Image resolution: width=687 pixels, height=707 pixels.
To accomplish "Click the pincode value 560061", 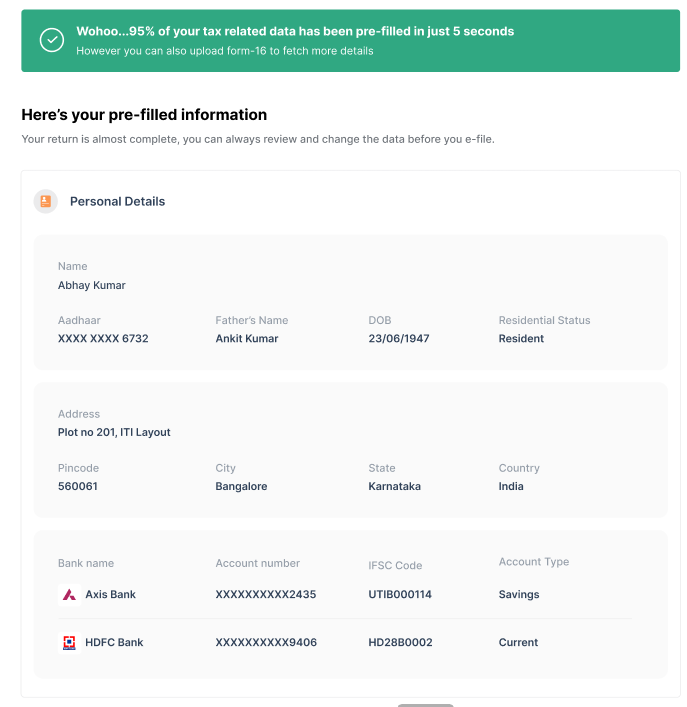I will 78,487.
